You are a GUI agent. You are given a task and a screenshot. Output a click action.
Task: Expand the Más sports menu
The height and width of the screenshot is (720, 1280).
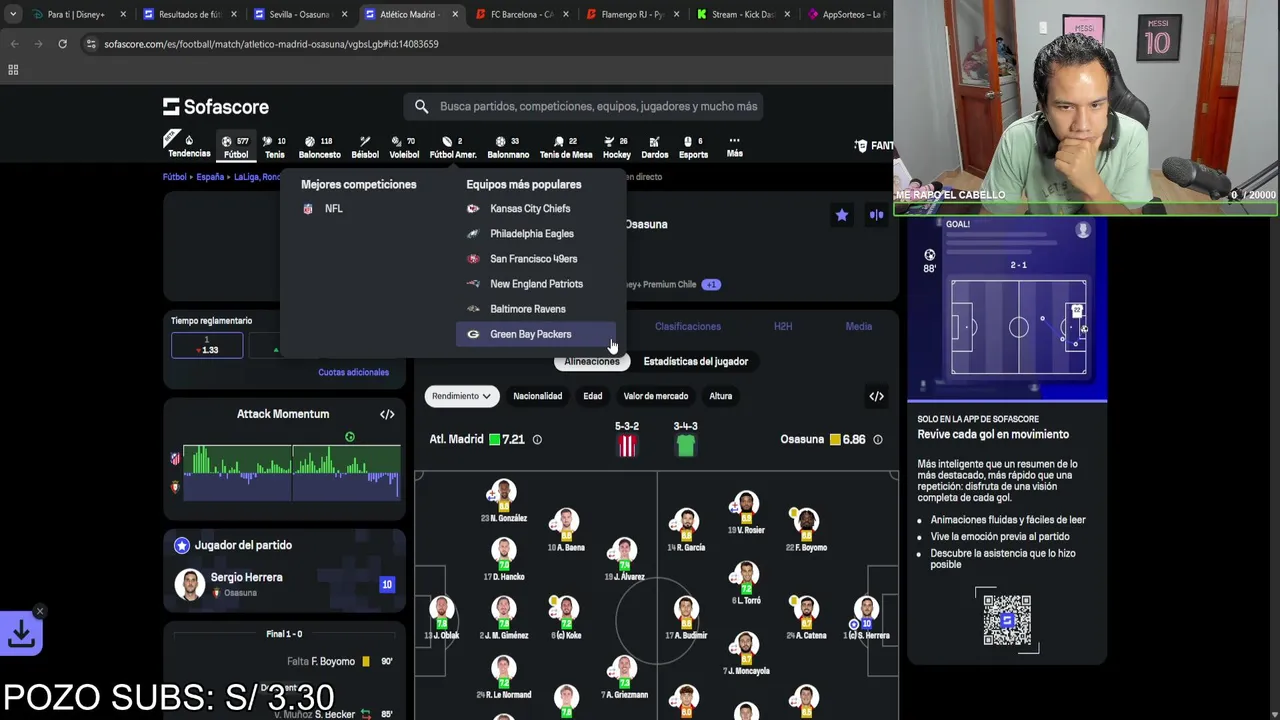(734, 146)
